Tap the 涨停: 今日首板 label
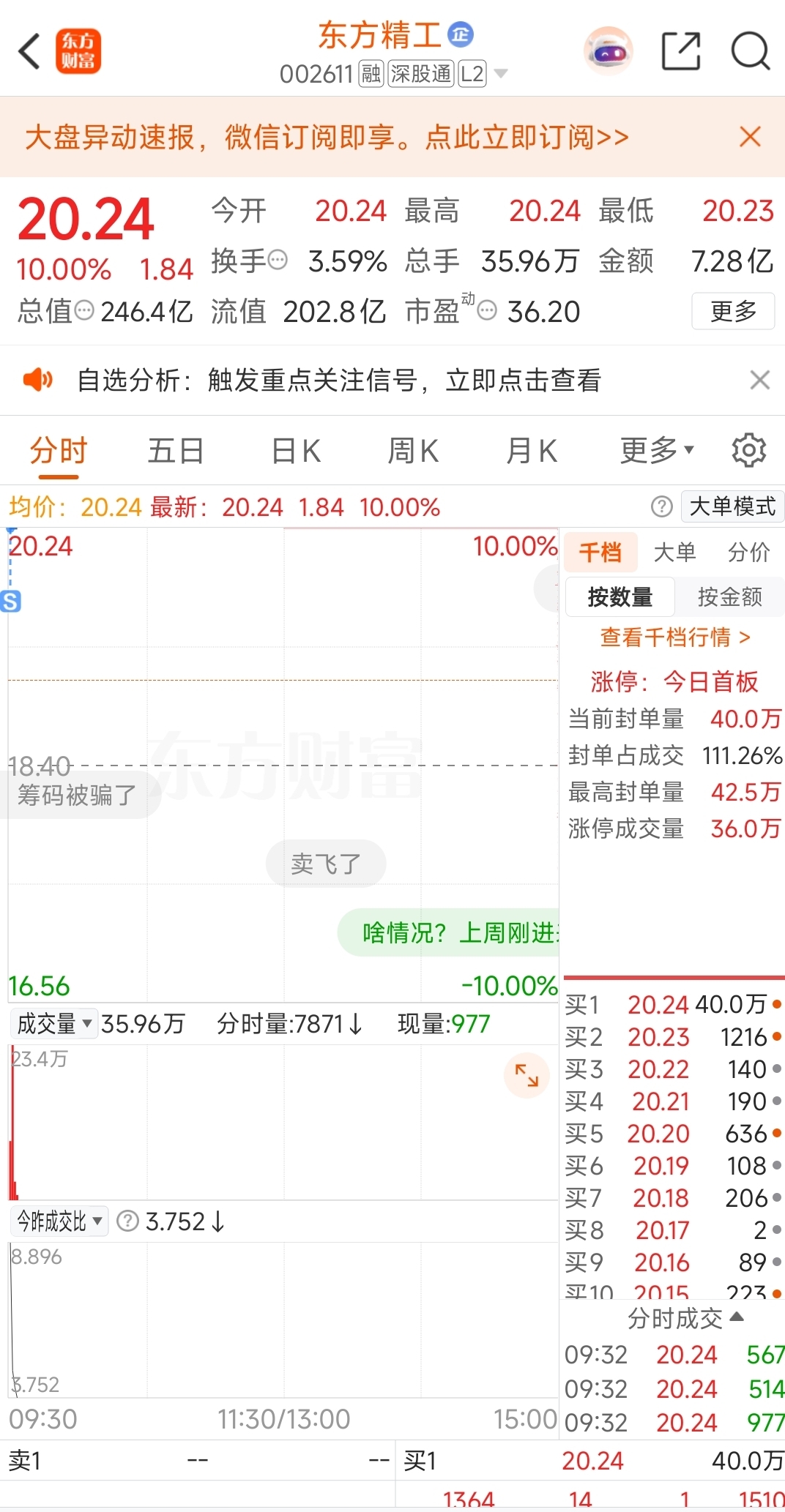 [x=674, y=681]
